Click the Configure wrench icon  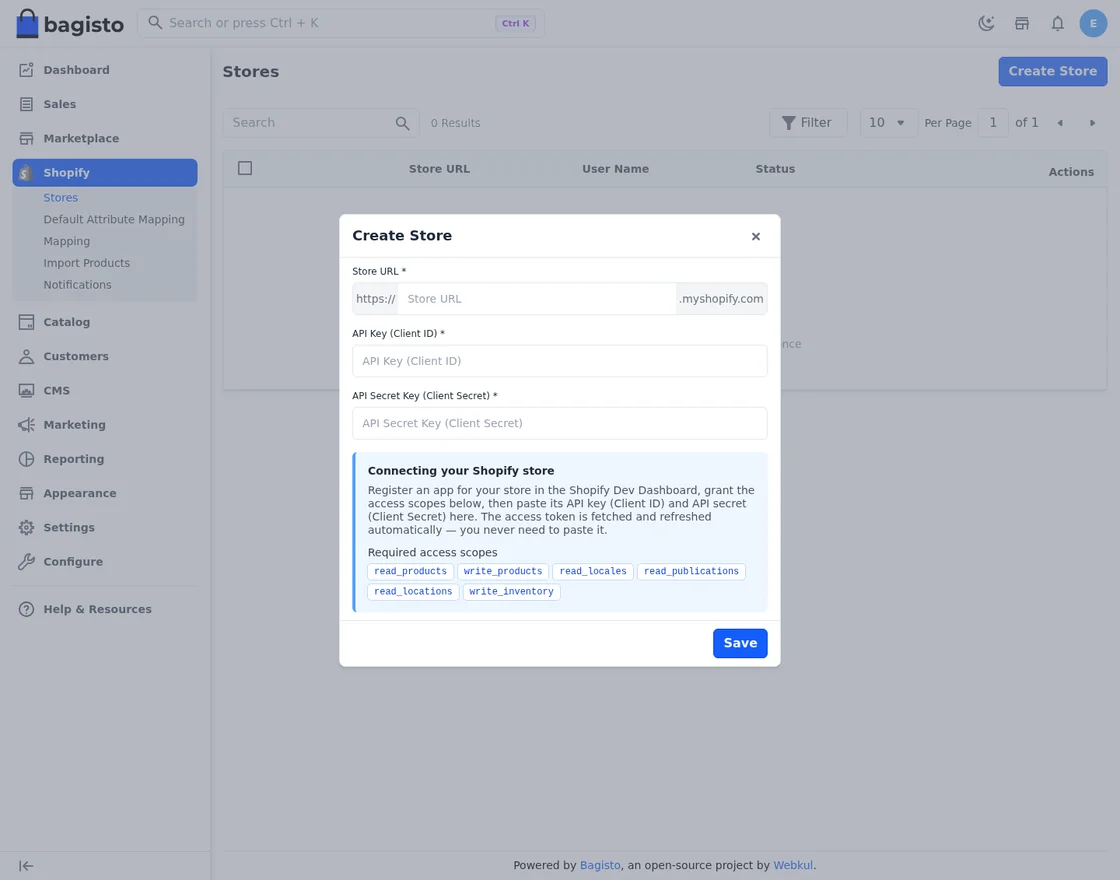click(x=26, y=562)
